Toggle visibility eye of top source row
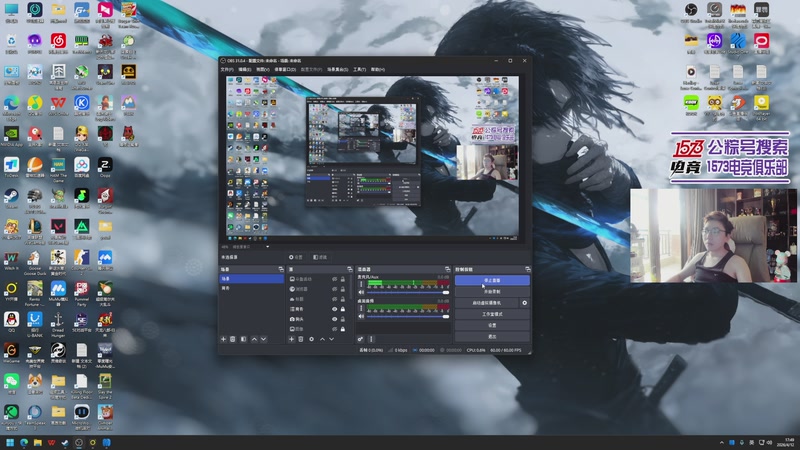The height and width of the screenshot is (450, 800). tap(335, 279)
